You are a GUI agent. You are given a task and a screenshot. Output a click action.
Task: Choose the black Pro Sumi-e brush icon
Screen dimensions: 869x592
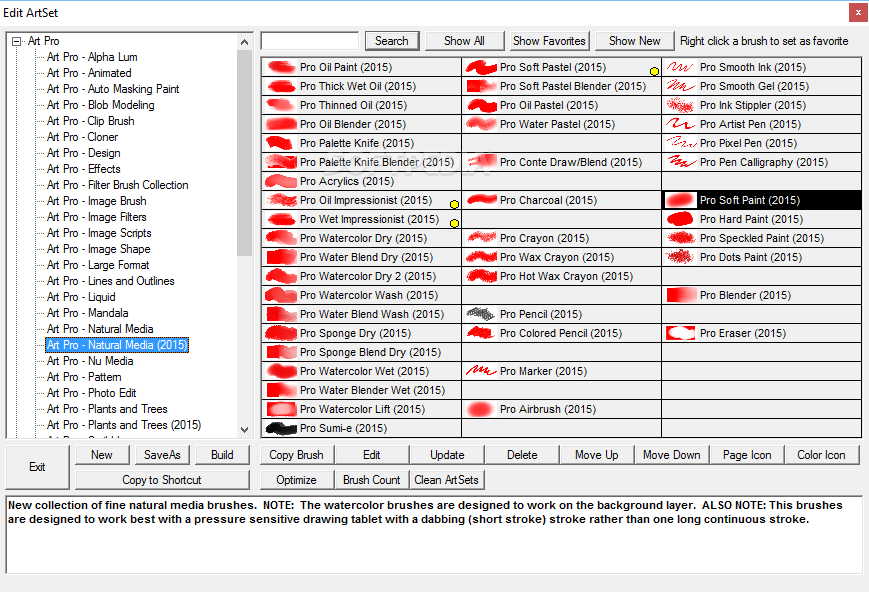(281, 428)
